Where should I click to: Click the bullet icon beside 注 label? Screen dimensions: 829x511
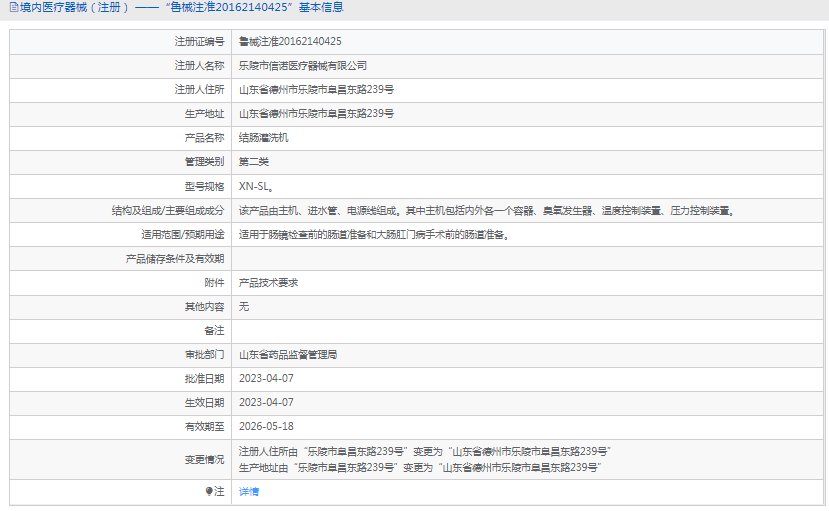point(209,491)
